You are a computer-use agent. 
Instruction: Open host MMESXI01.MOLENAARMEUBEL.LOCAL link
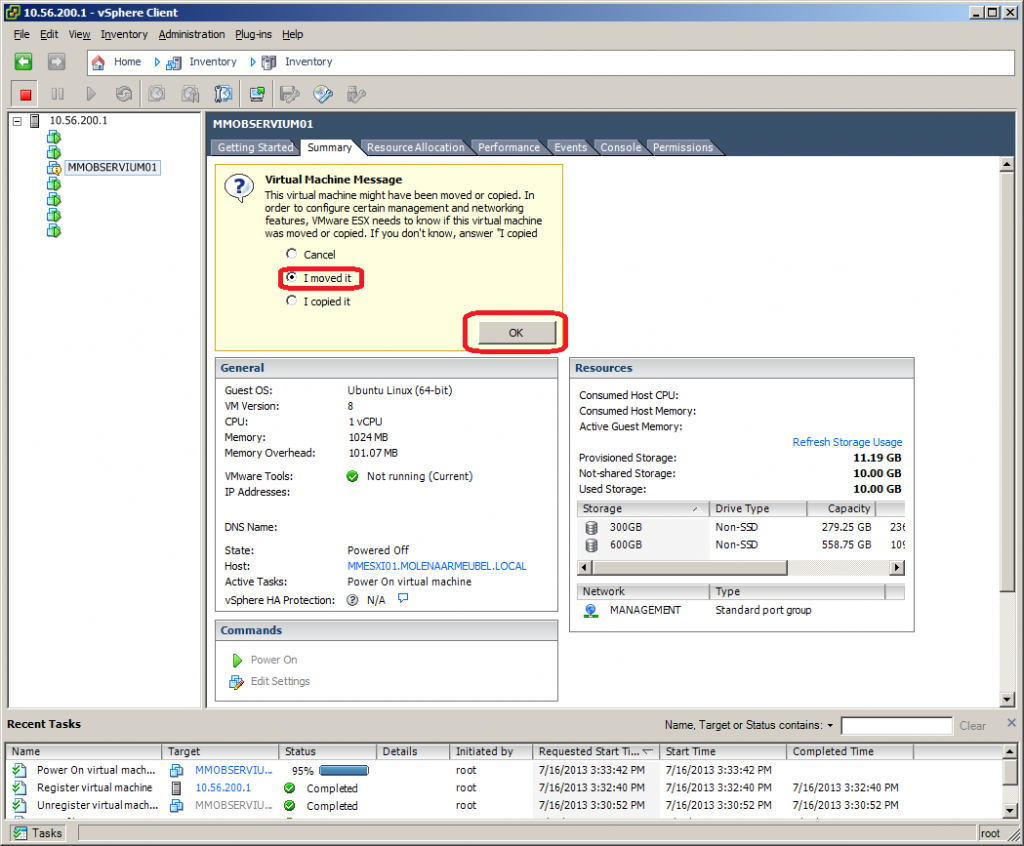[436, 566]
